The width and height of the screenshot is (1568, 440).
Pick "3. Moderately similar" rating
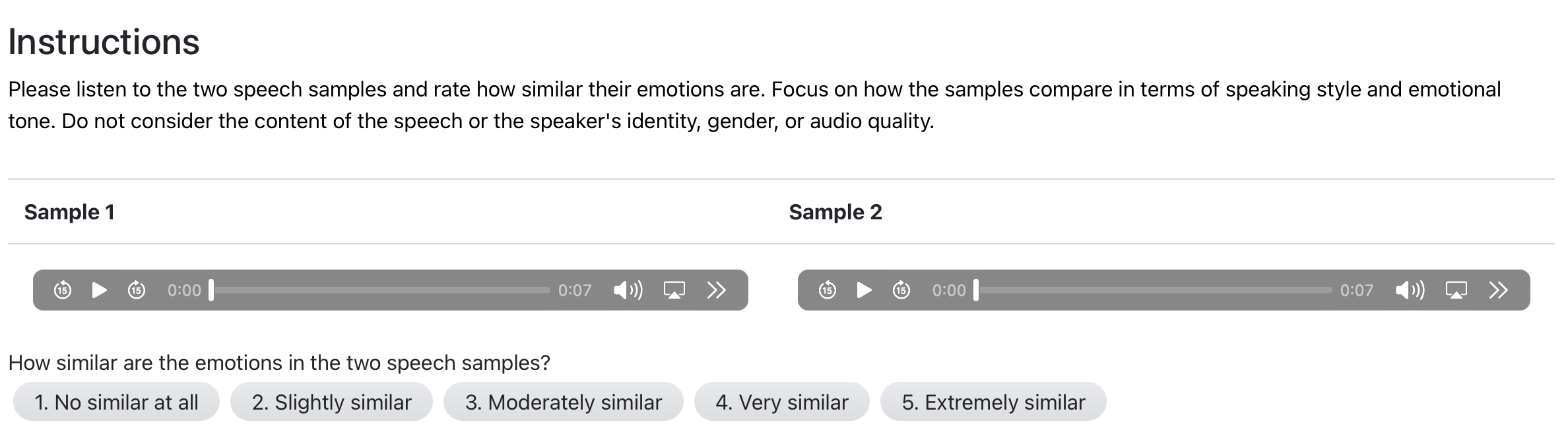pyautogui.click(x=563, y=402)
